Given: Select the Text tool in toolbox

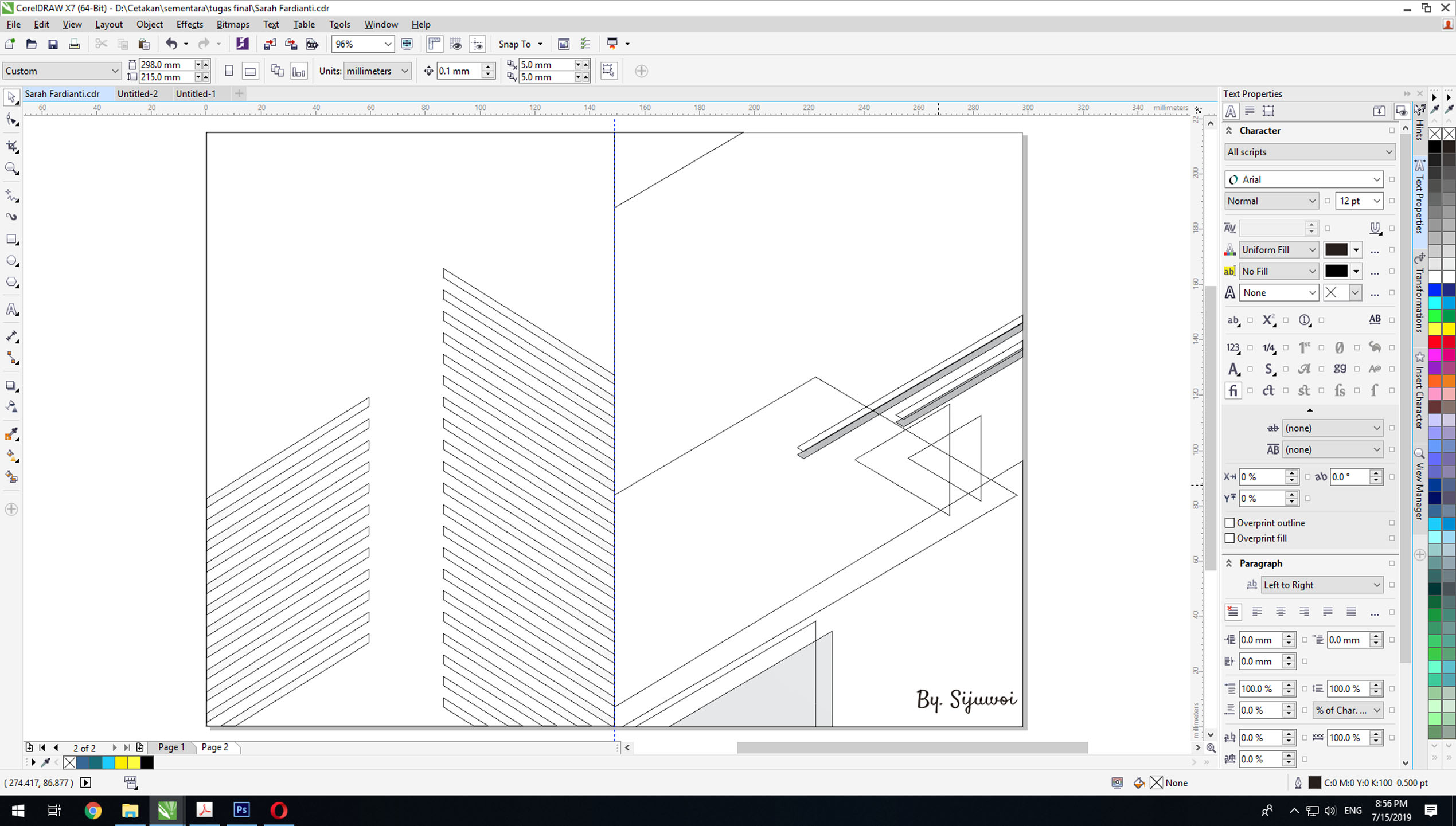Looking at the screenshot, I should tap(11, 310).
